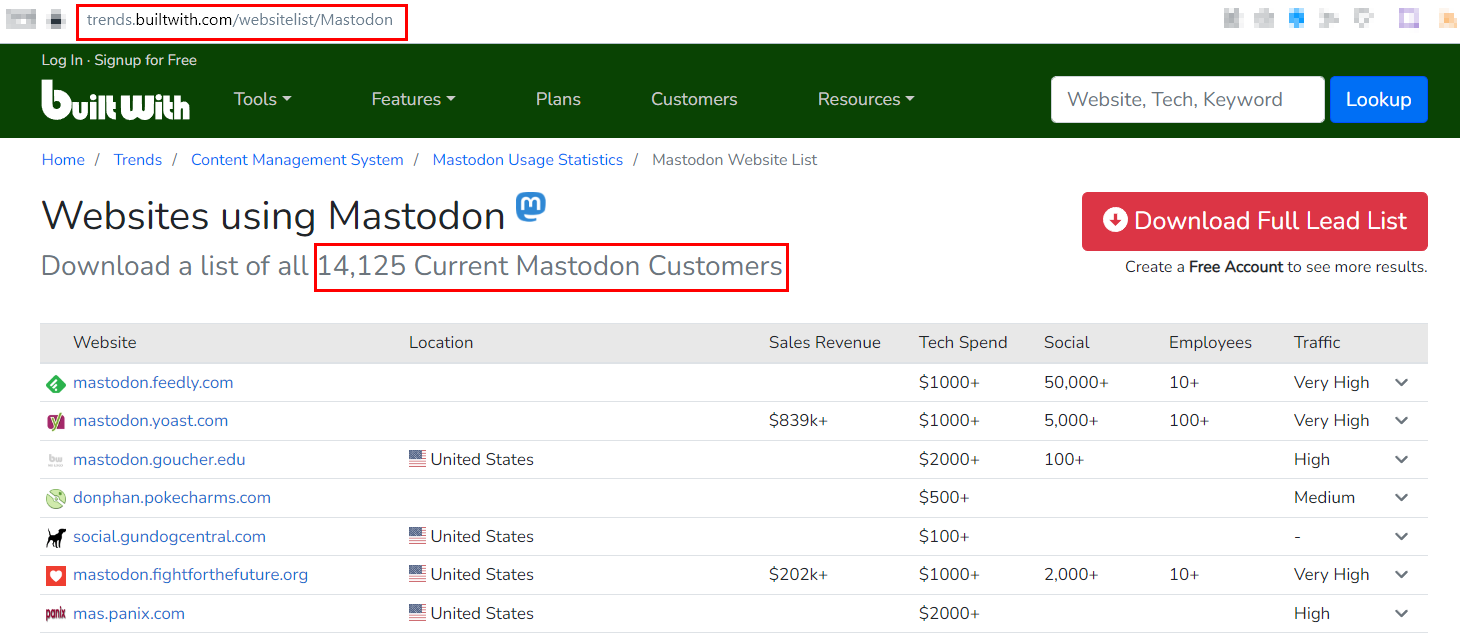Click the Download Full Lead List button
1460x636 pixels.
1254,221
